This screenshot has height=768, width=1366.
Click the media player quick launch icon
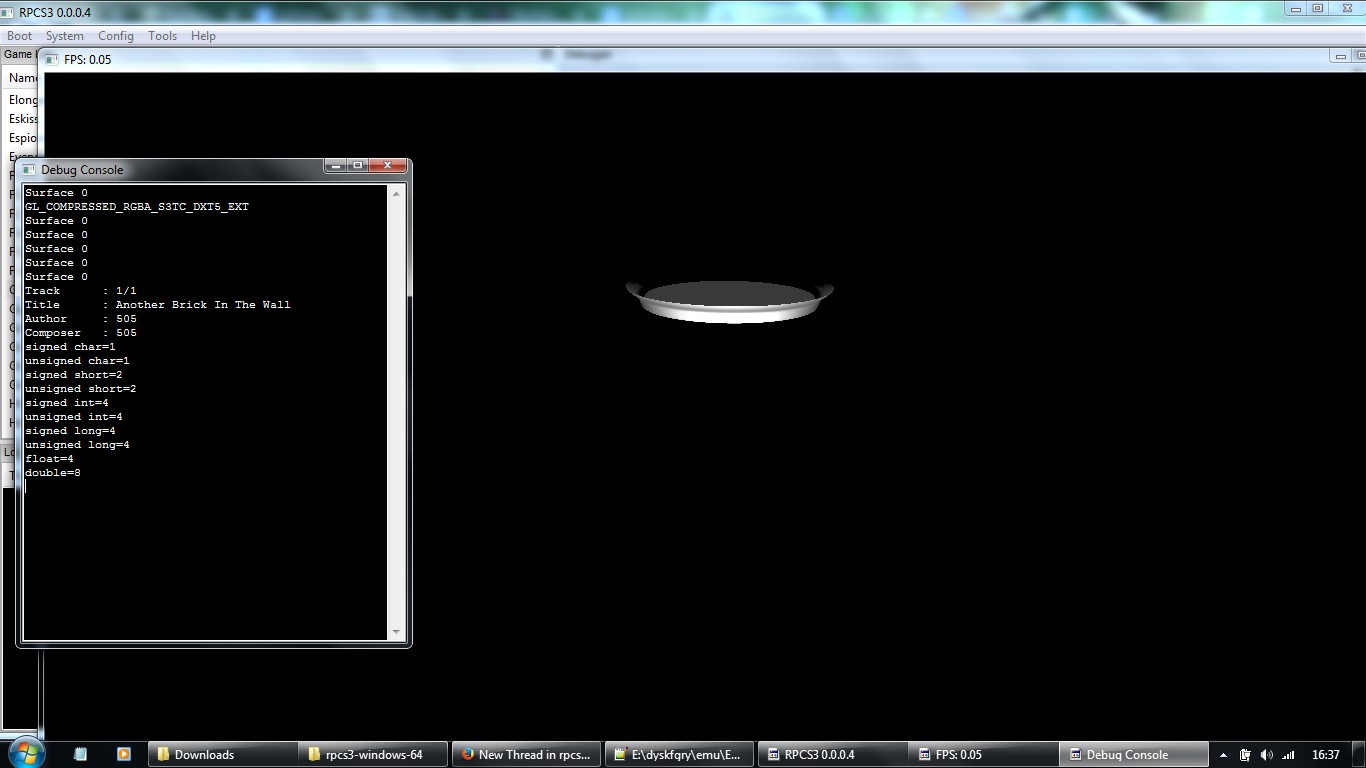pos(124,755)
